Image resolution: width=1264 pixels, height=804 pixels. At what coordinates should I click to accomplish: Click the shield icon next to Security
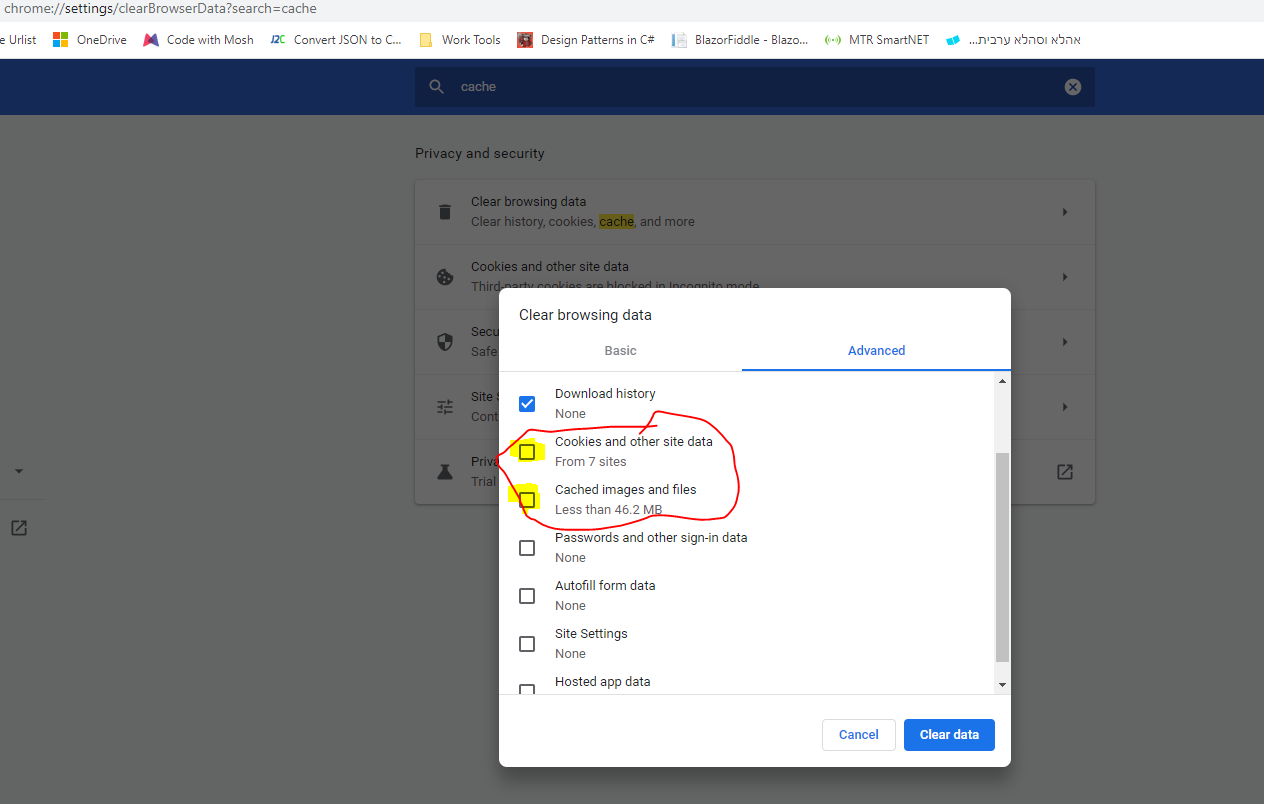tap(444, 341)
